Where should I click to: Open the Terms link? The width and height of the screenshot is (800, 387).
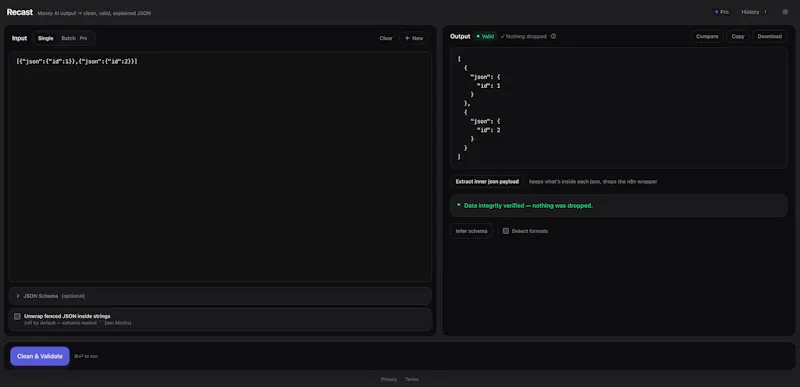(412, 379)
